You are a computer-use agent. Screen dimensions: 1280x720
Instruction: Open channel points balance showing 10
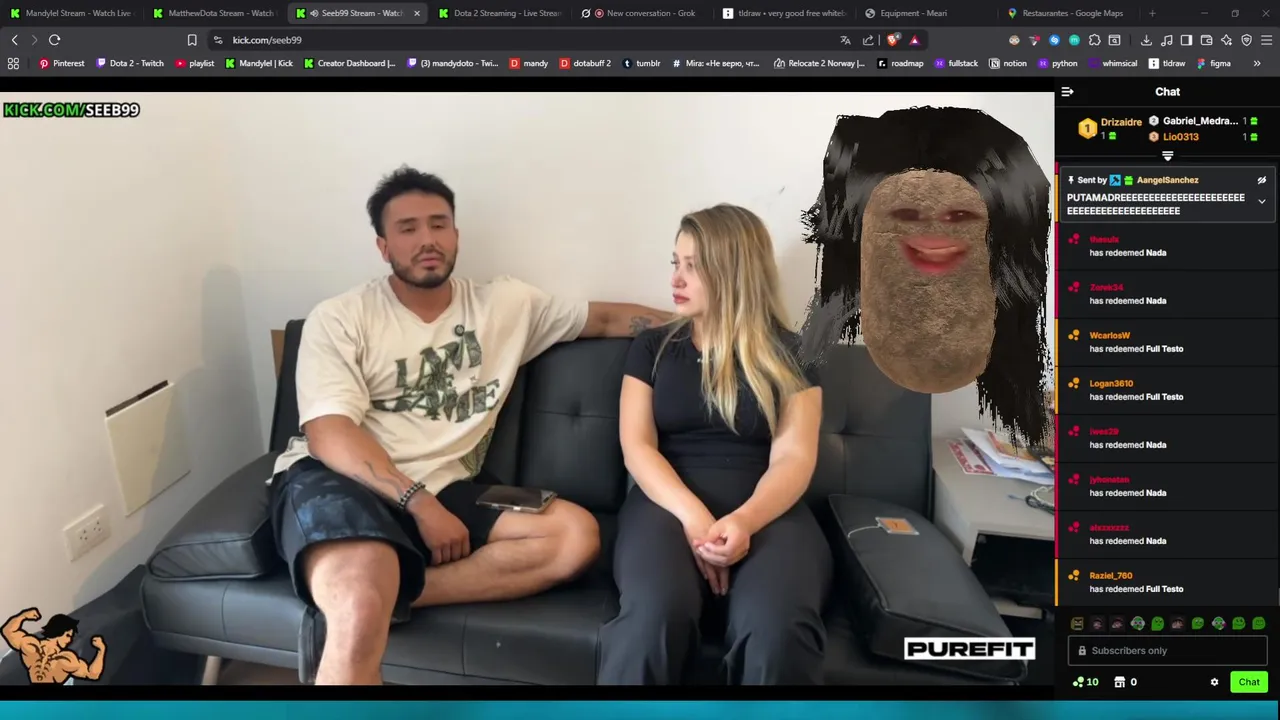click(1085, 682)
